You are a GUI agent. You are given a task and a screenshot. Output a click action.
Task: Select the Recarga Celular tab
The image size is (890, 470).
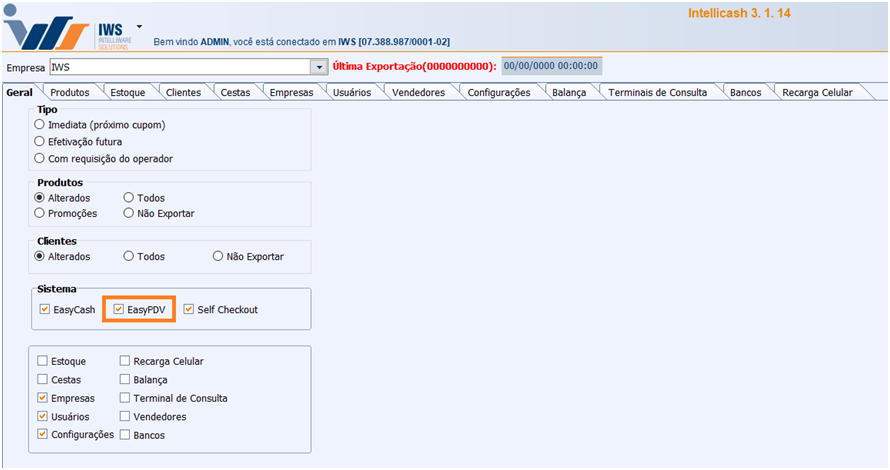[x=817, y=93]
